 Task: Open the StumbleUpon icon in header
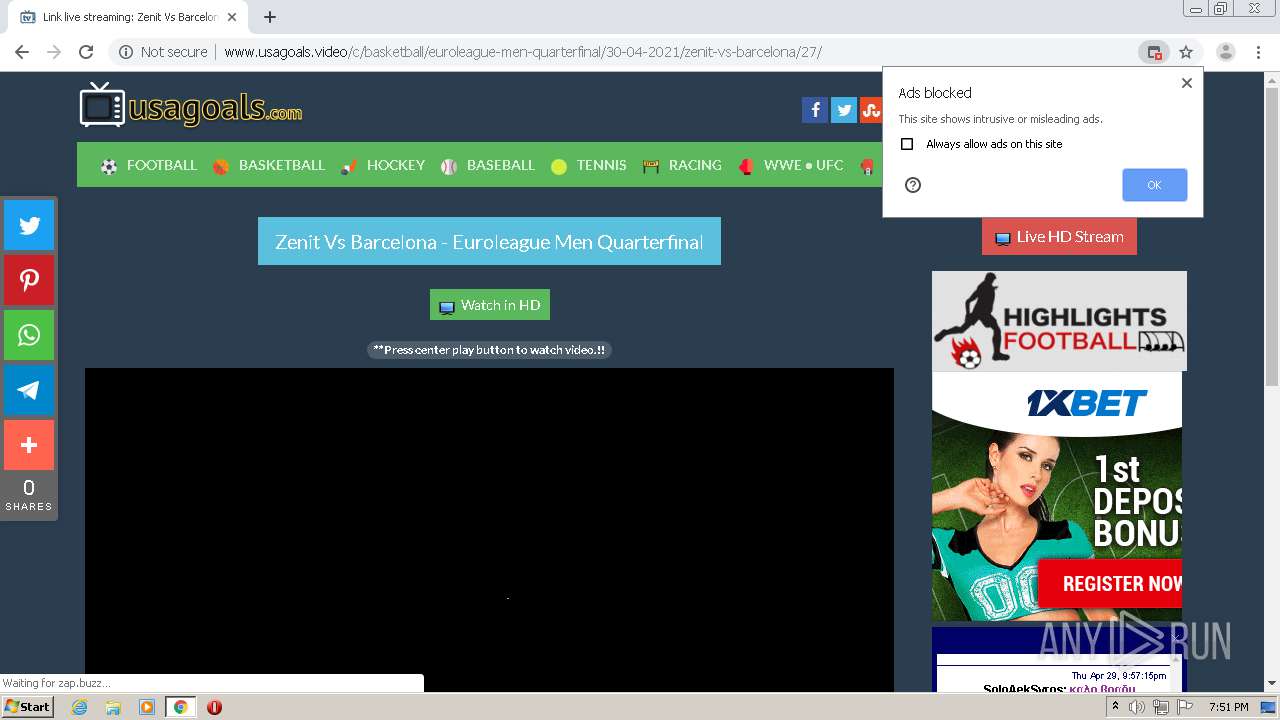coord(871,110)
